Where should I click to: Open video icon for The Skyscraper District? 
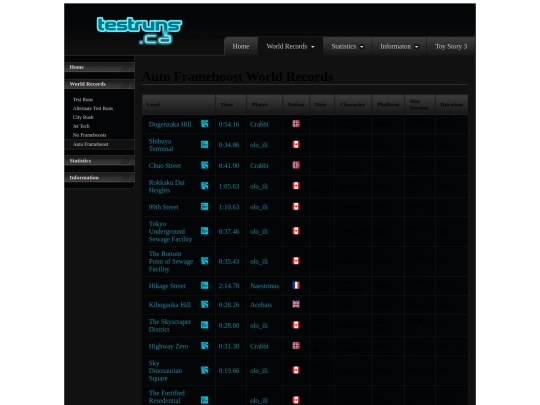[205, 325]
